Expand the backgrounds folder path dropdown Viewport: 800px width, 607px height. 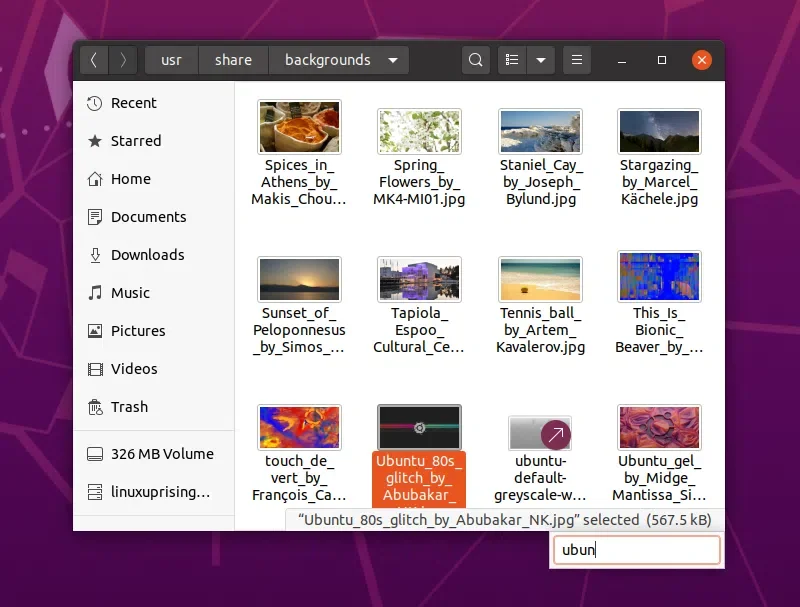(394, 60)
